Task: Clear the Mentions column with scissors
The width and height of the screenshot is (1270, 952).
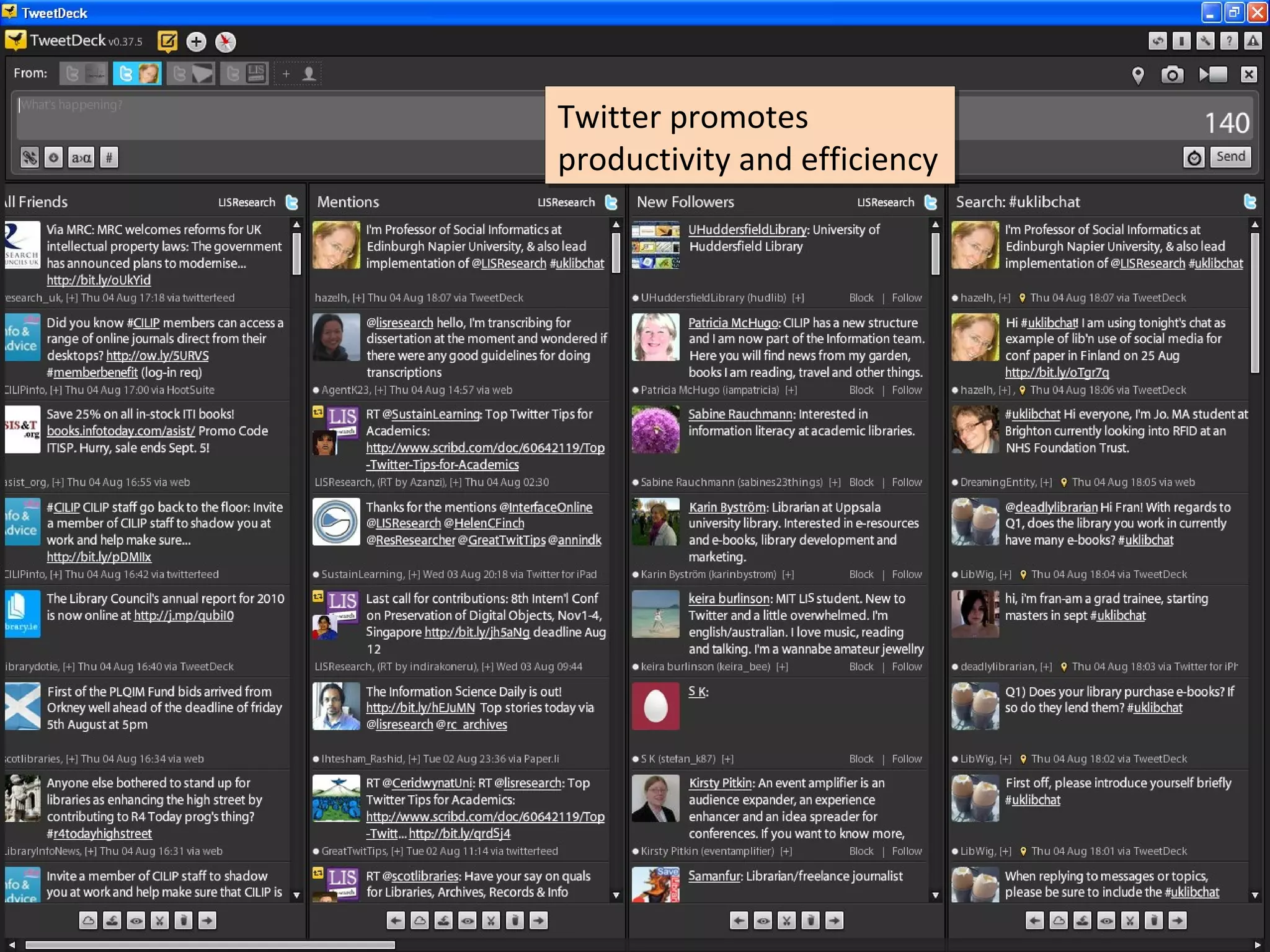Action: pyautogui.click(x=491, y=920)
